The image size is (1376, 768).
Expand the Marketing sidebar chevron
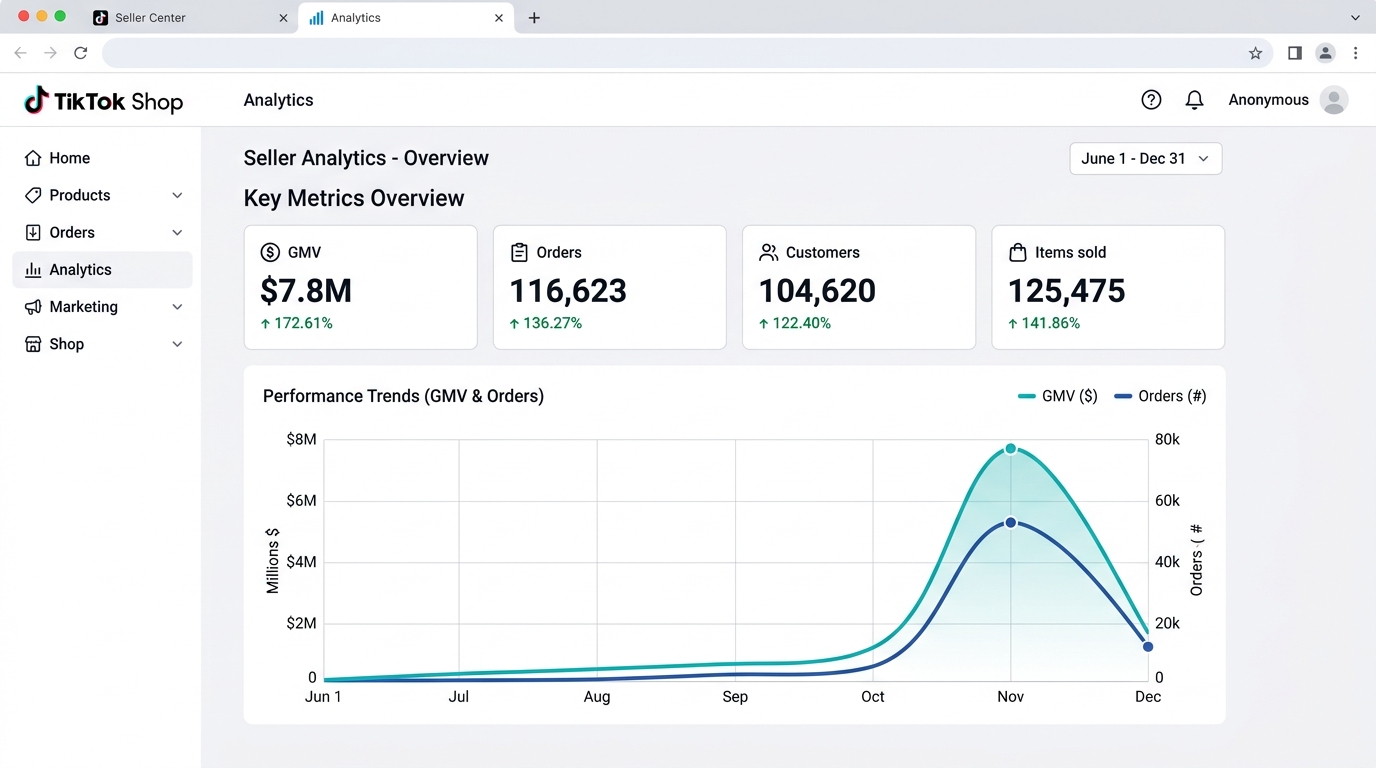coord(177,307)
